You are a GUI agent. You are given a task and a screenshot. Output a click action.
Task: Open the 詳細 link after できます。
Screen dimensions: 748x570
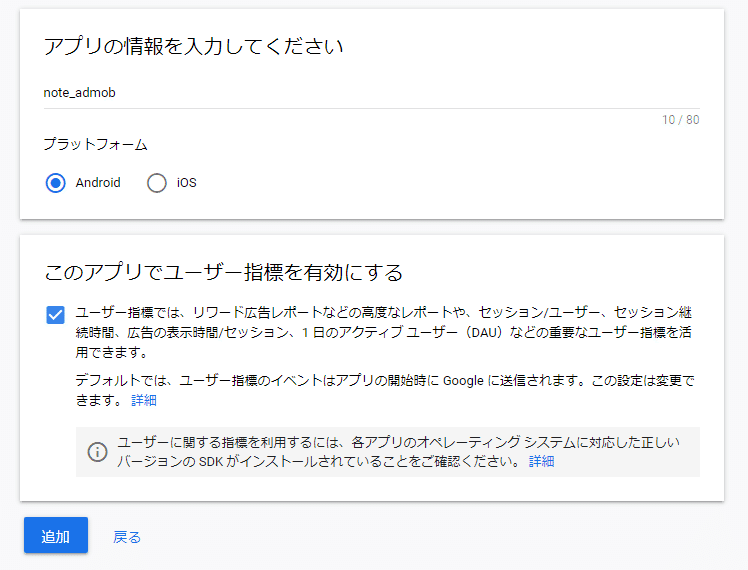(144, 400)
